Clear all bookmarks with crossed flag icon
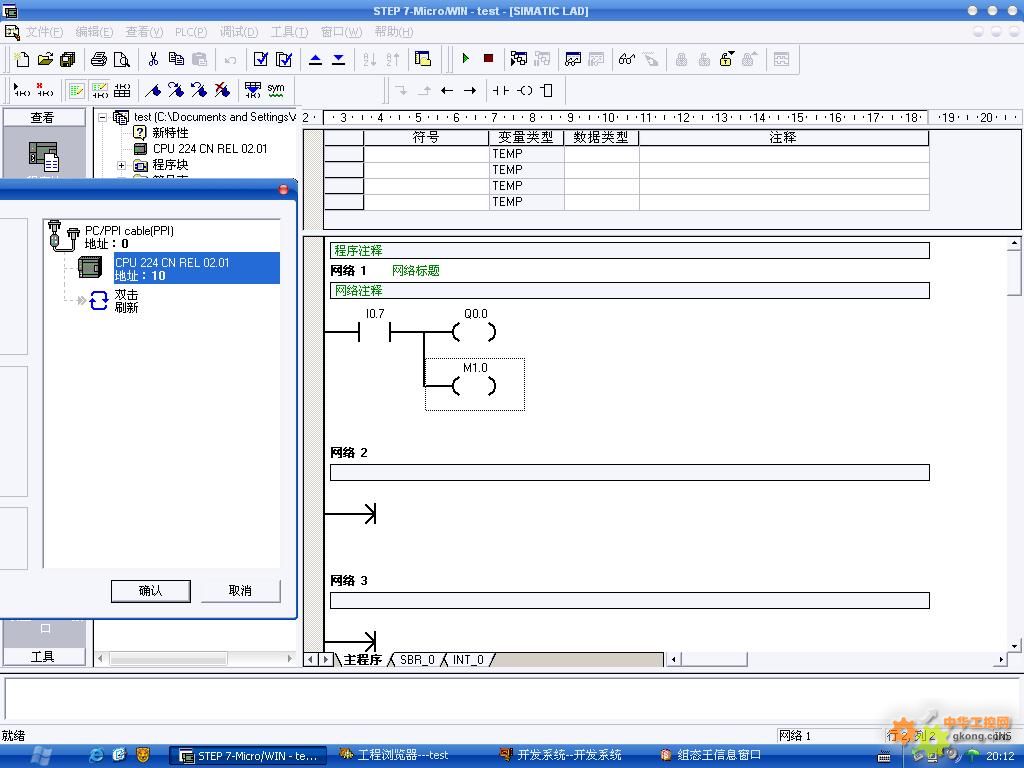 [x=223, y=89]
